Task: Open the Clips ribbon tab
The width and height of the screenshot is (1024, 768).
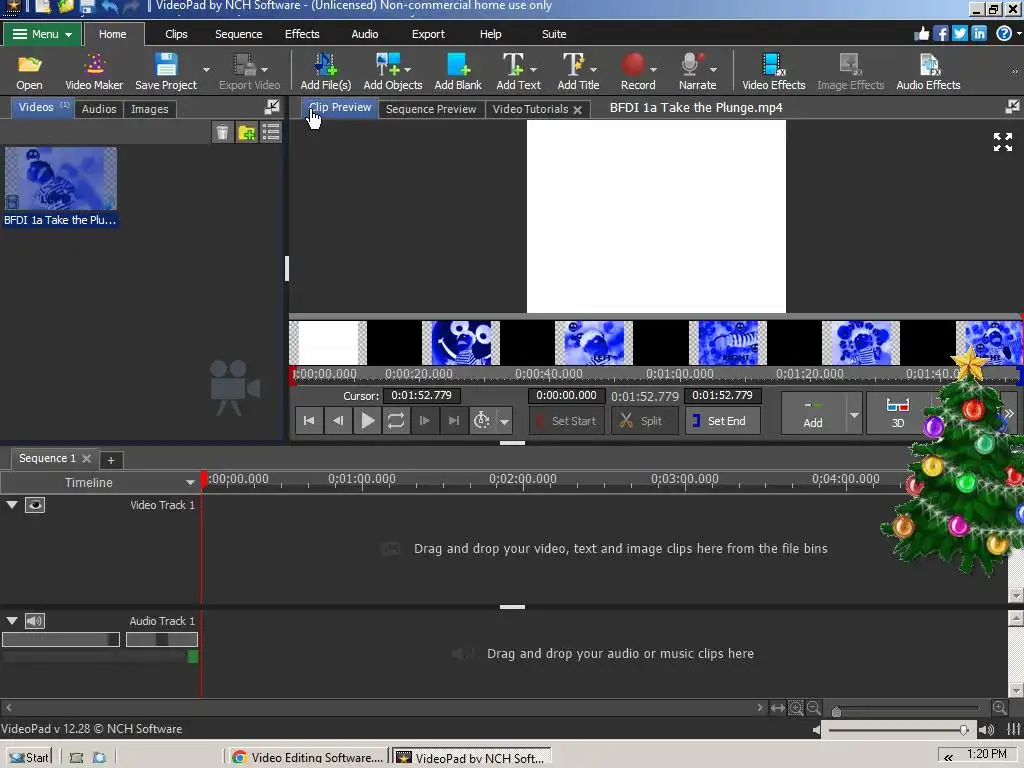Action: pos(176,34)
